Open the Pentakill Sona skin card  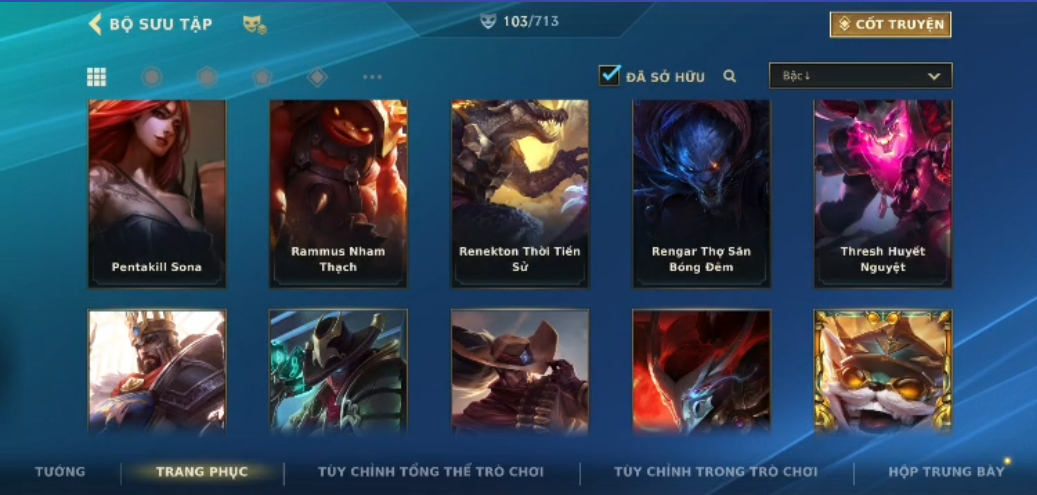[157, 194]
